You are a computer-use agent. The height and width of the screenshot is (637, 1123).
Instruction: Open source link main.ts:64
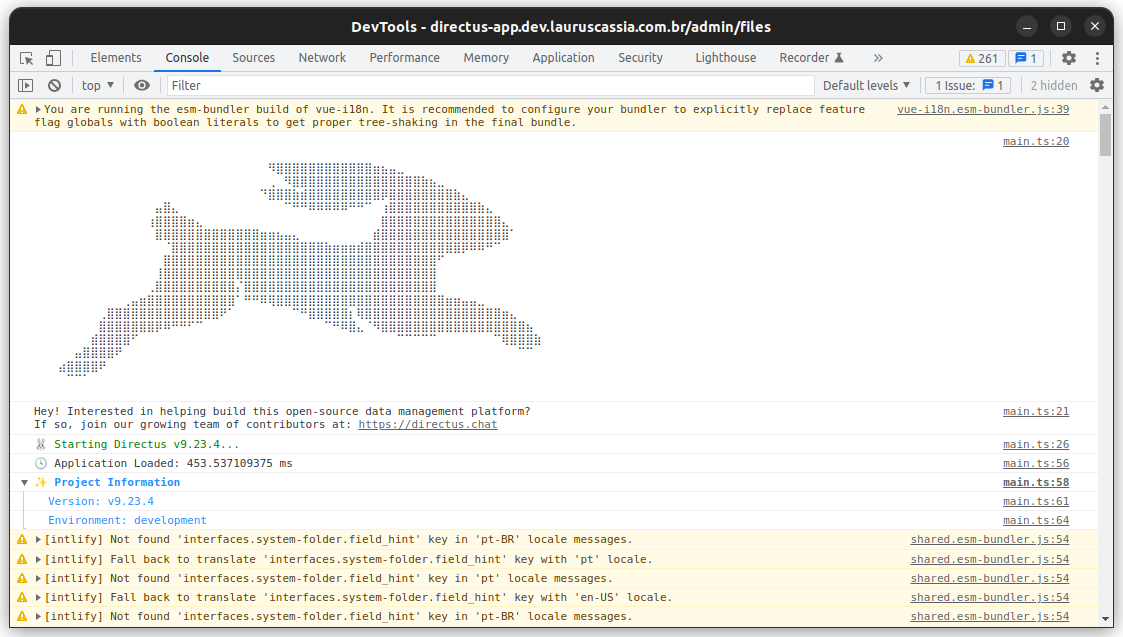1036,521
